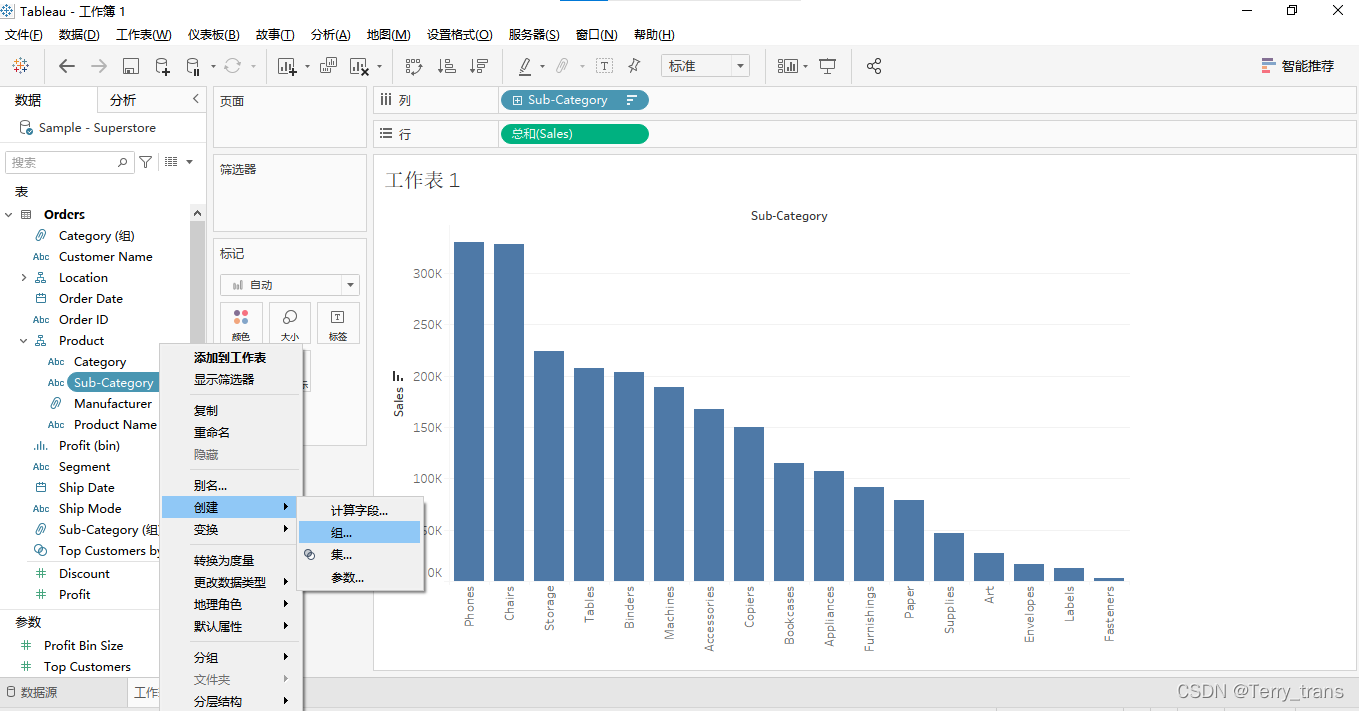Choose Rename in the context menu
1359x711 pixels.
(x=231, y=433)
